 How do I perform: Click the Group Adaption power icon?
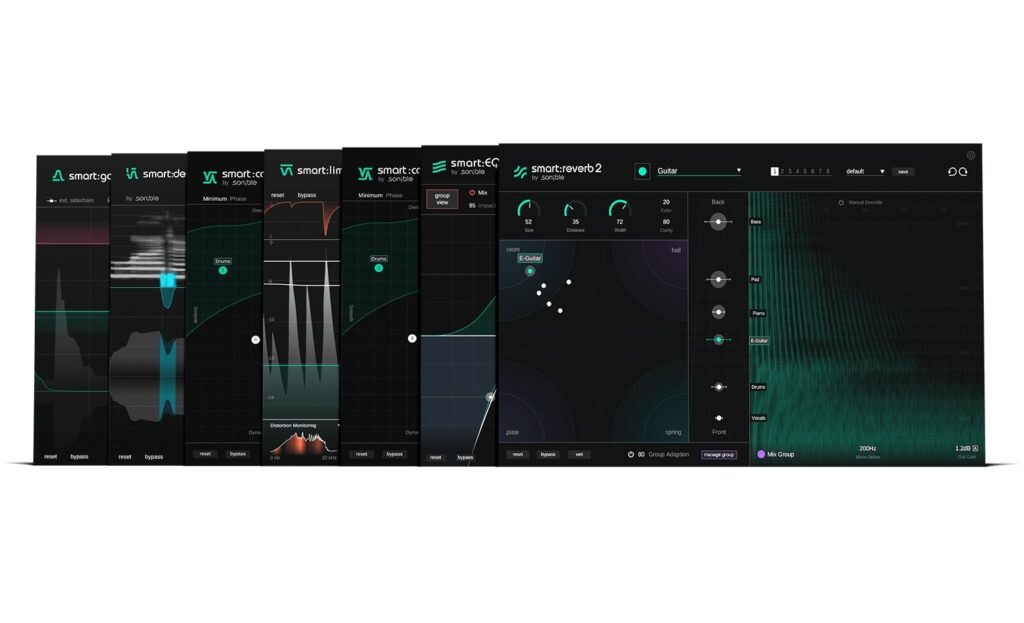(x=630, y=454)
